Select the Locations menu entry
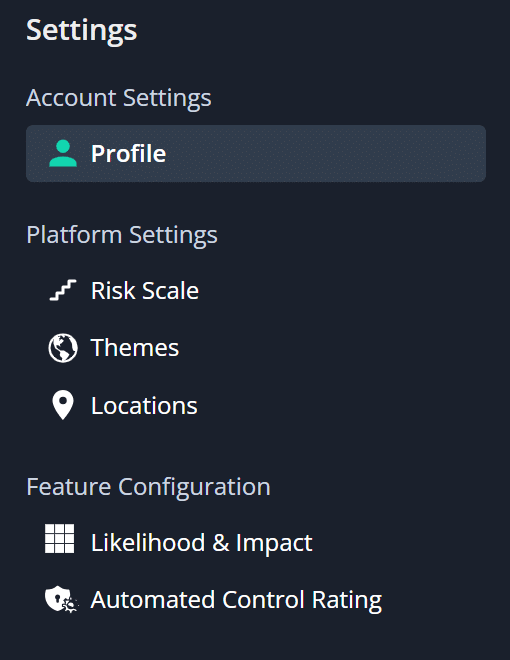This screenshot has height=660, width=510. point(144,406)
